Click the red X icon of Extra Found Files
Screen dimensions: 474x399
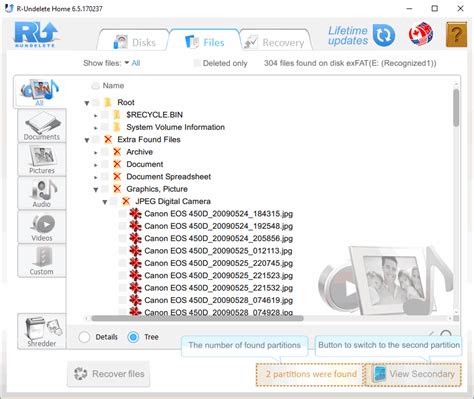(x=108, y=139)
